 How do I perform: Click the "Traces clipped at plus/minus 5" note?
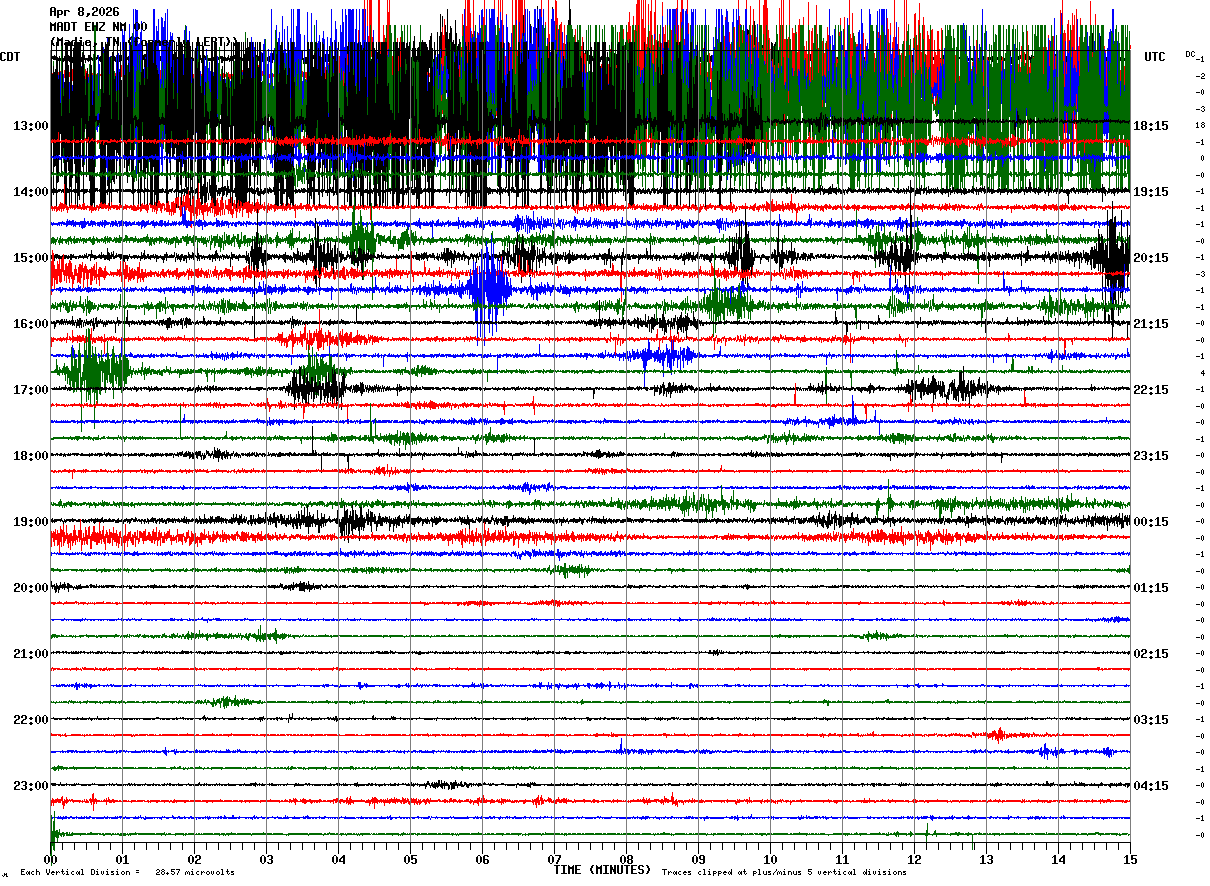click(784, 873)
